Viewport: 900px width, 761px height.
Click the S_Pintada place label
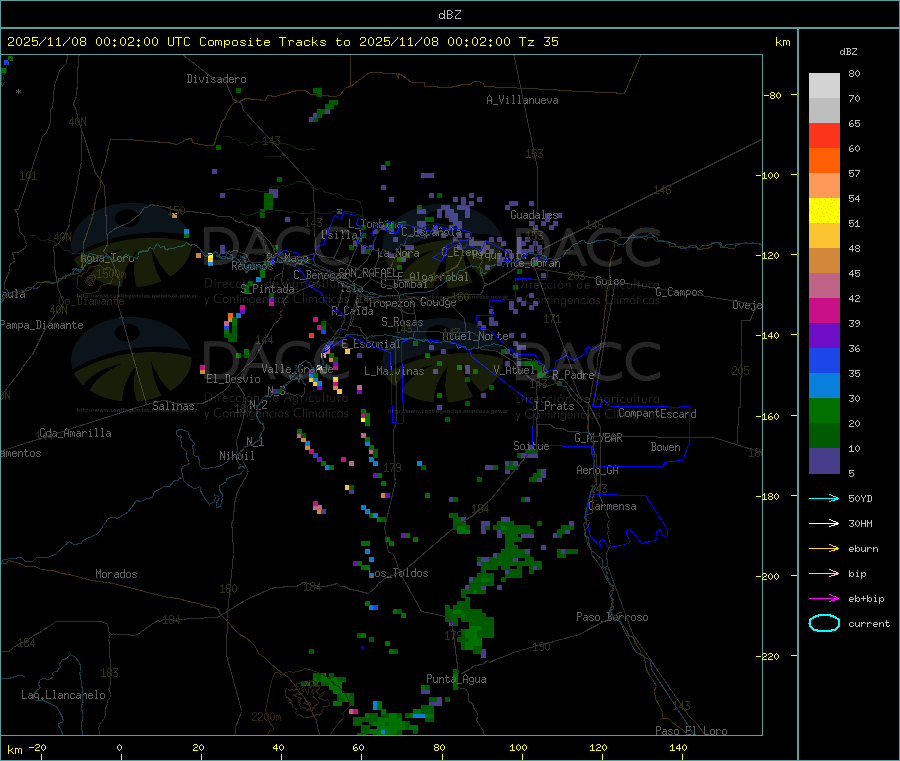tap(267, 289)
